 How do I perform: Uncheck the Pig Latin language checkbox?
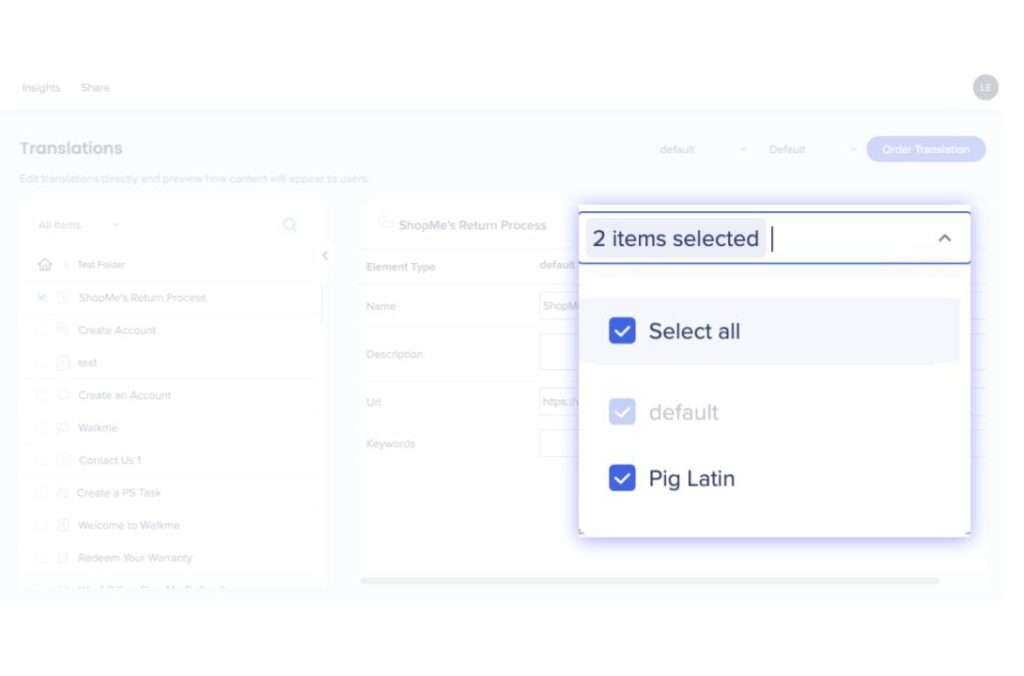click(622, 478)
